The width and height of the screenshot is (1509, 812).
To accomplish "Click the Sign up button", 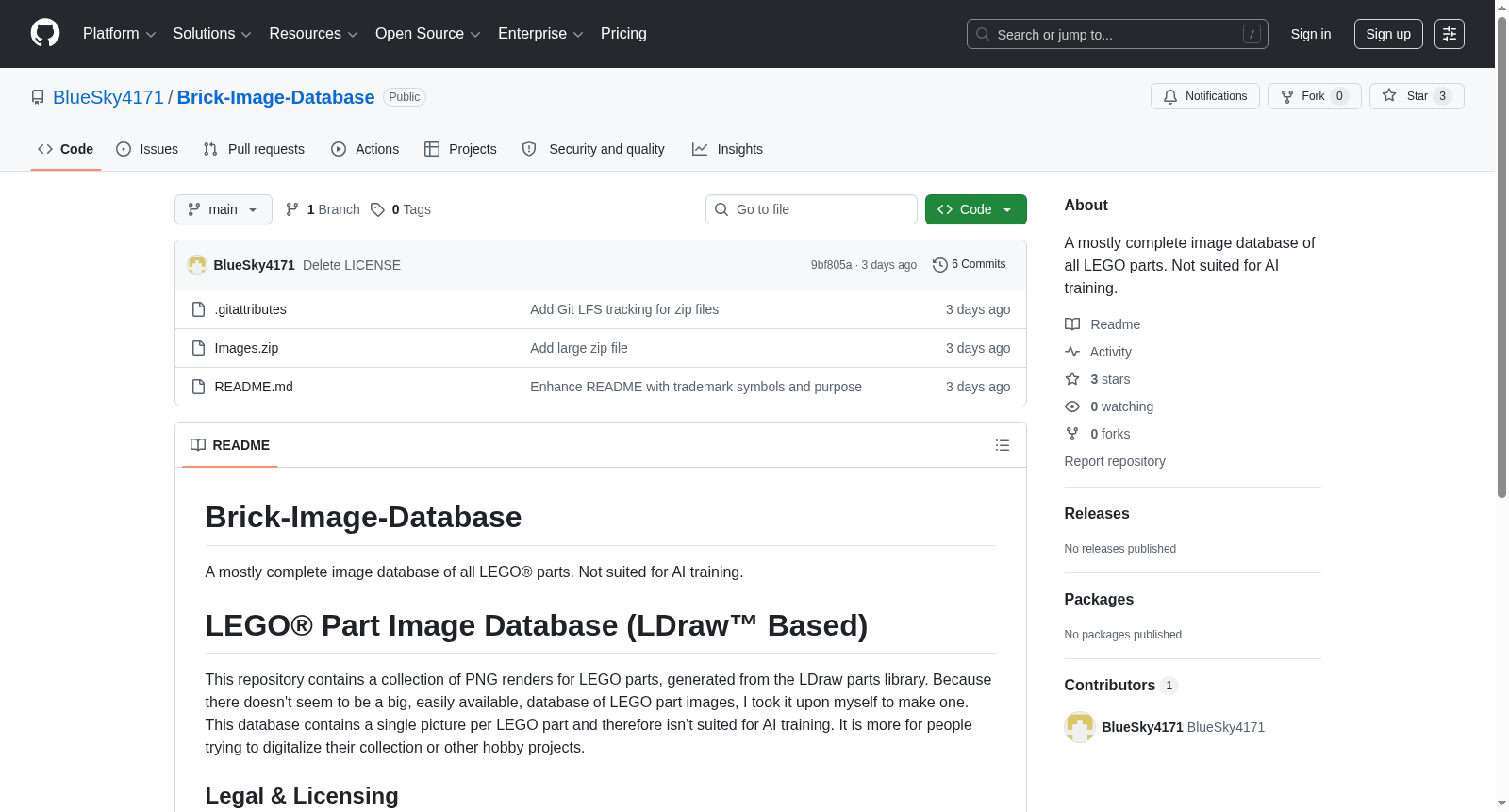I will (x=1388, y=34).
